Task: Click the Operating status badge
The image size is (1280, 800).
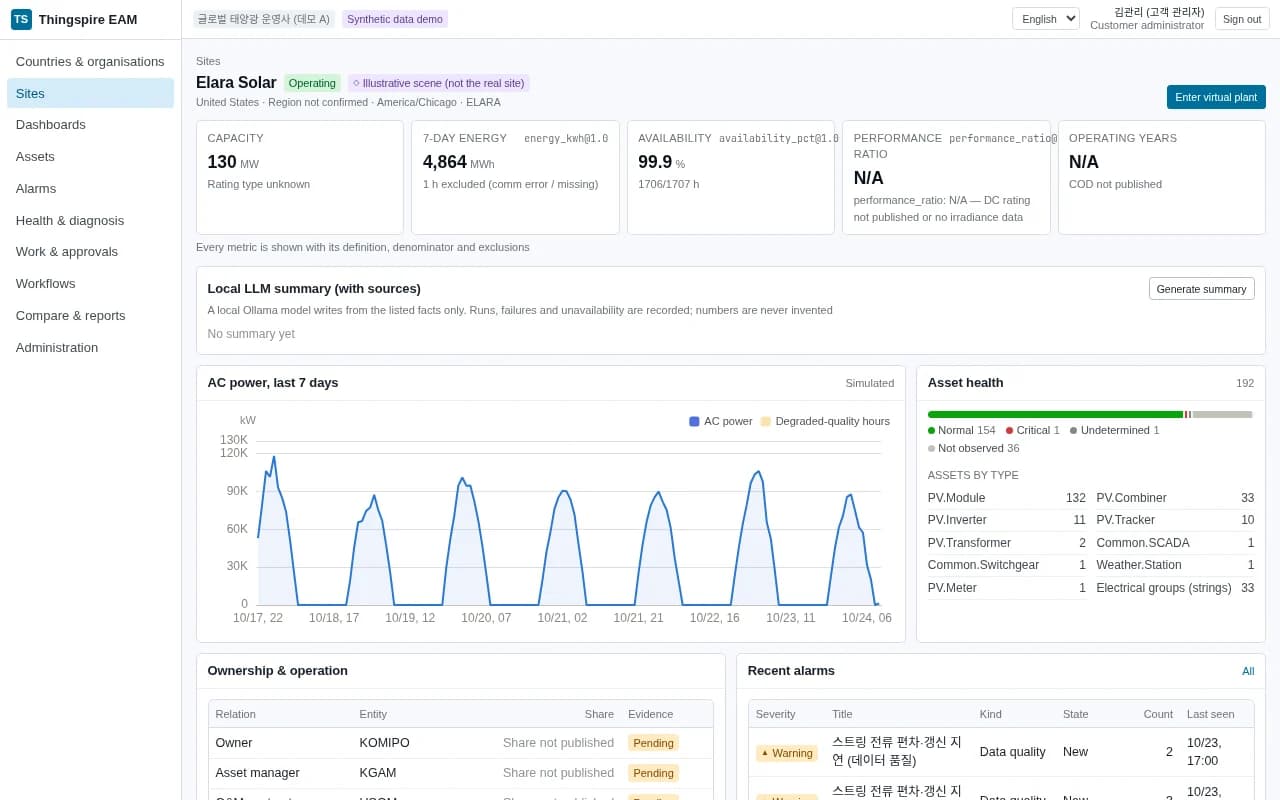Action: tap(312, 83)
